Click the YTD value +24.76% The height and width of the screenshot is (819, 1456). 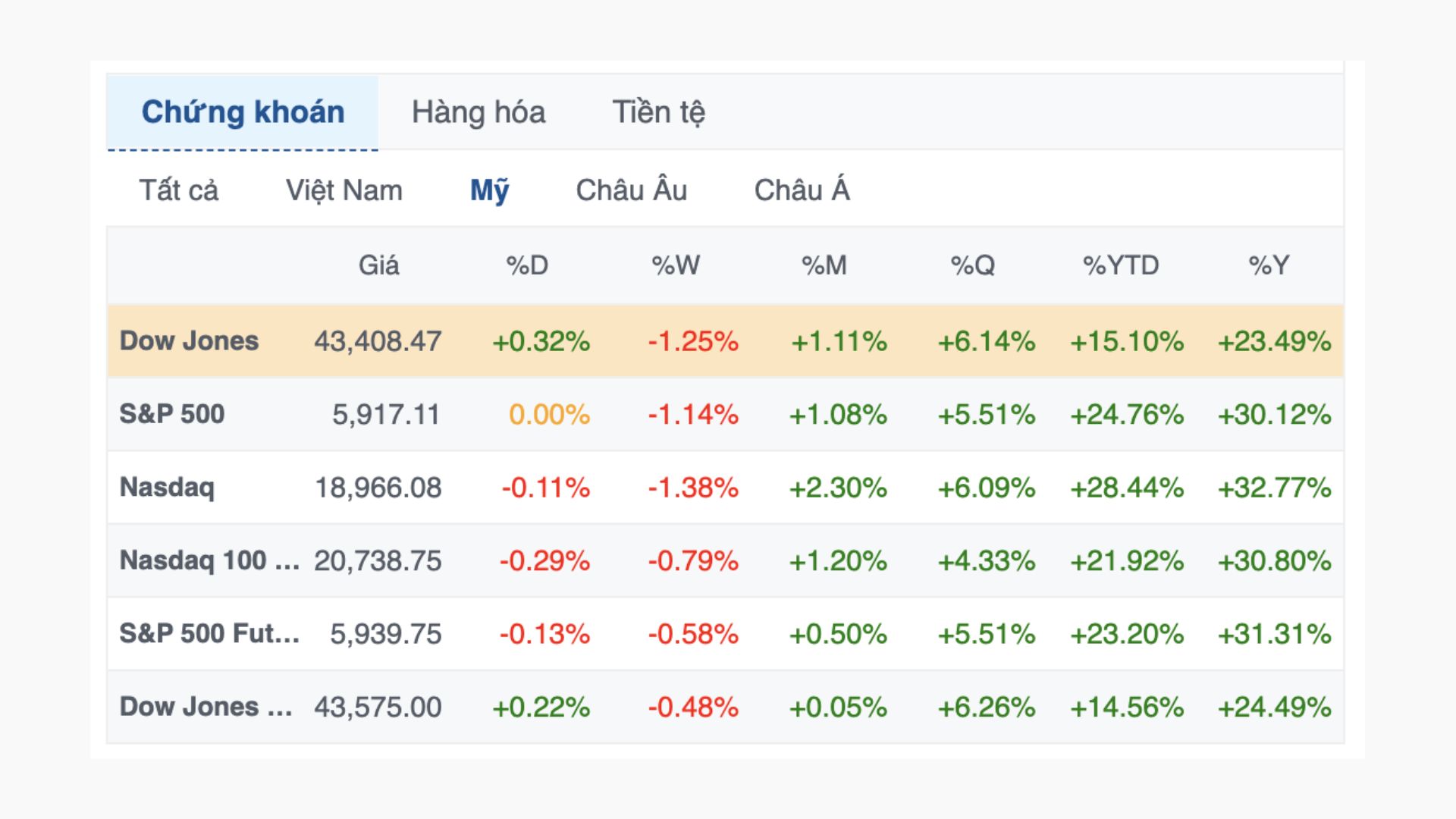pos(1127,415)
